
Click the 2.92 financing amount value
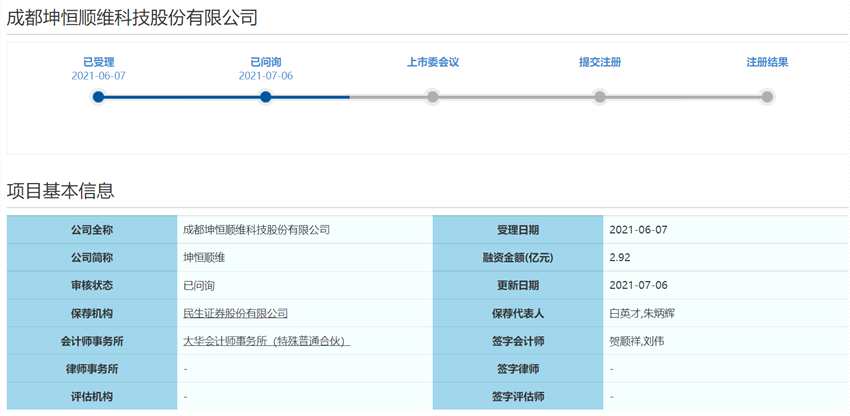tap(620, 258)
